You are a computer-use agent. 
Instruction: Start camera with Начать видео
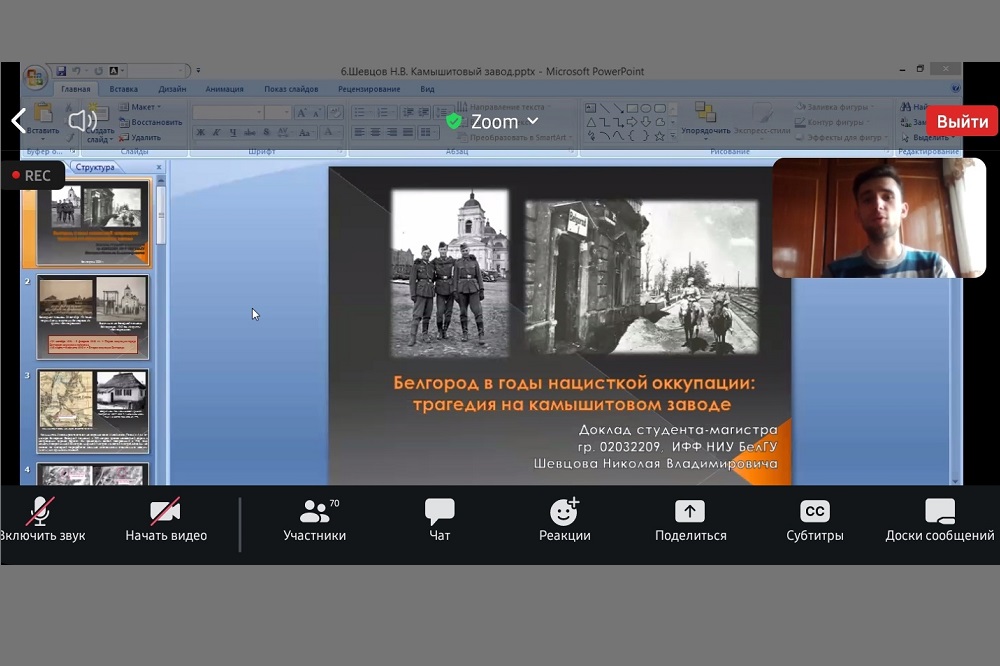point(165,512)
